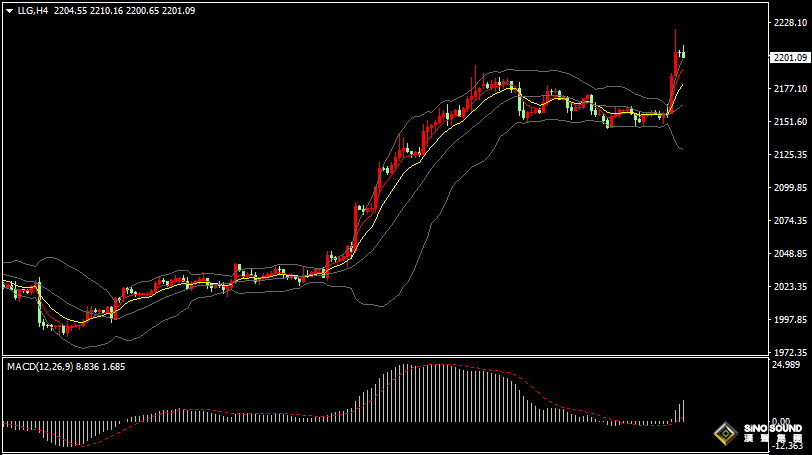Screen dimensions: 812x455
Task: Click the 1972.35 price axis label
Action: point(790,353)
